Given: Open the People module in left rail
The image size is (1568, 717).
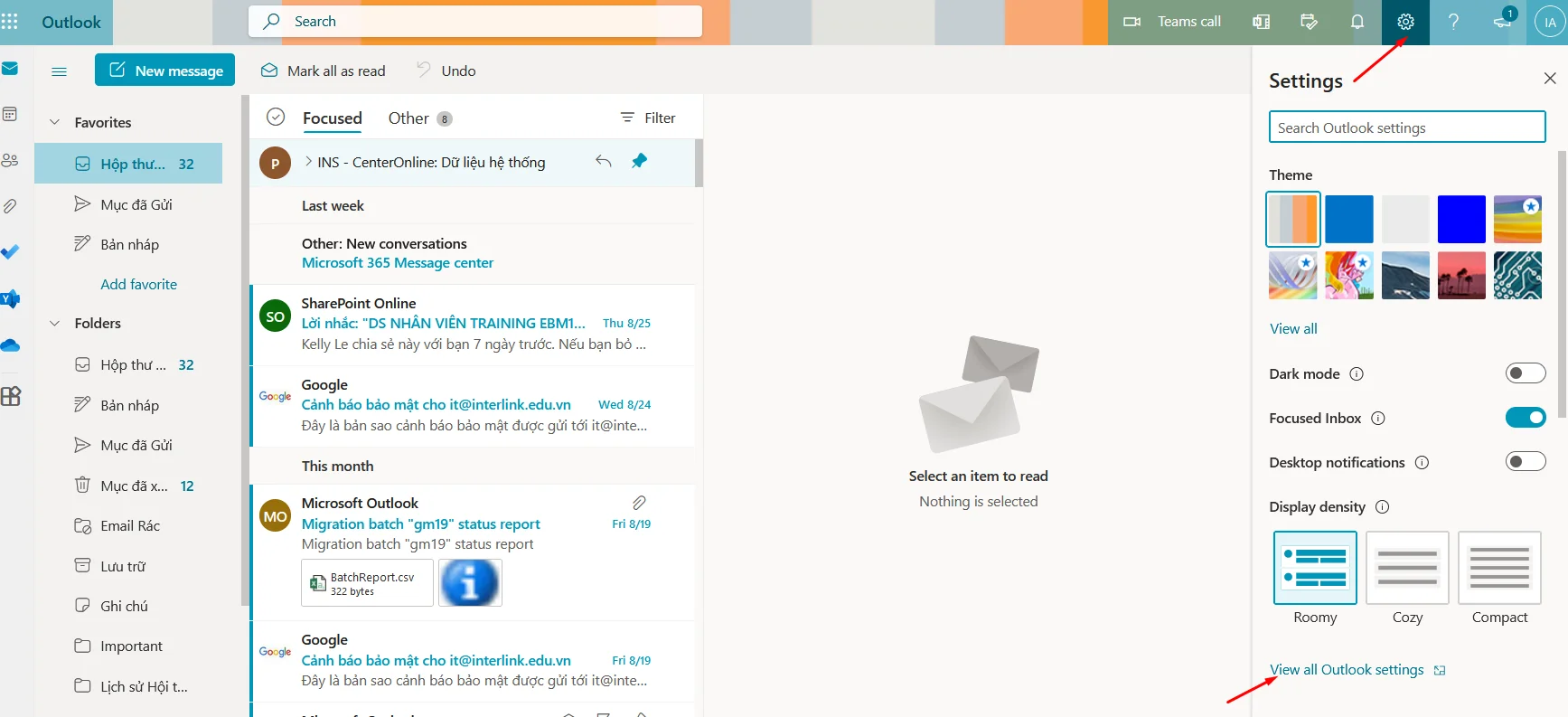Looking at the screenshot, I should [x=10, y=160].
